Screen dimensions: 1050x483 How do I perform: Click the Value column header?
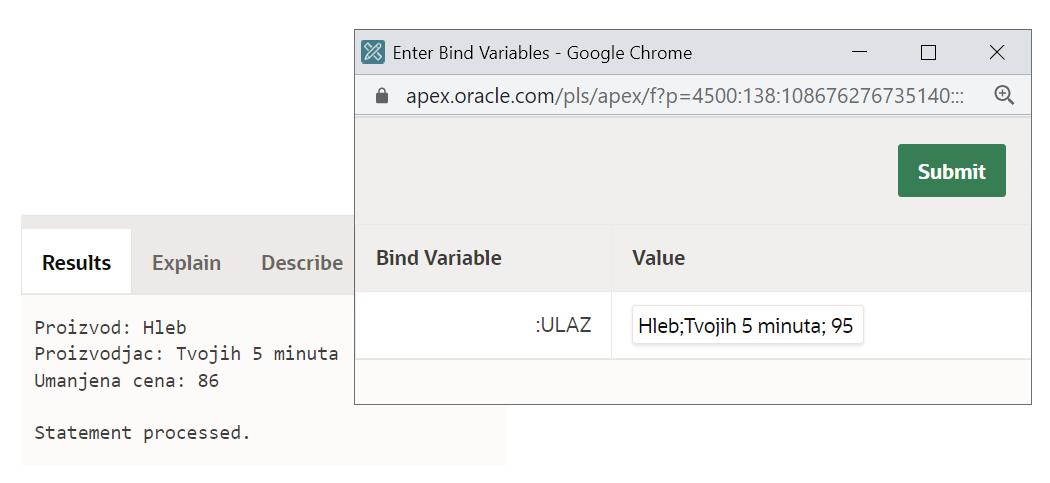click(658, 258)
